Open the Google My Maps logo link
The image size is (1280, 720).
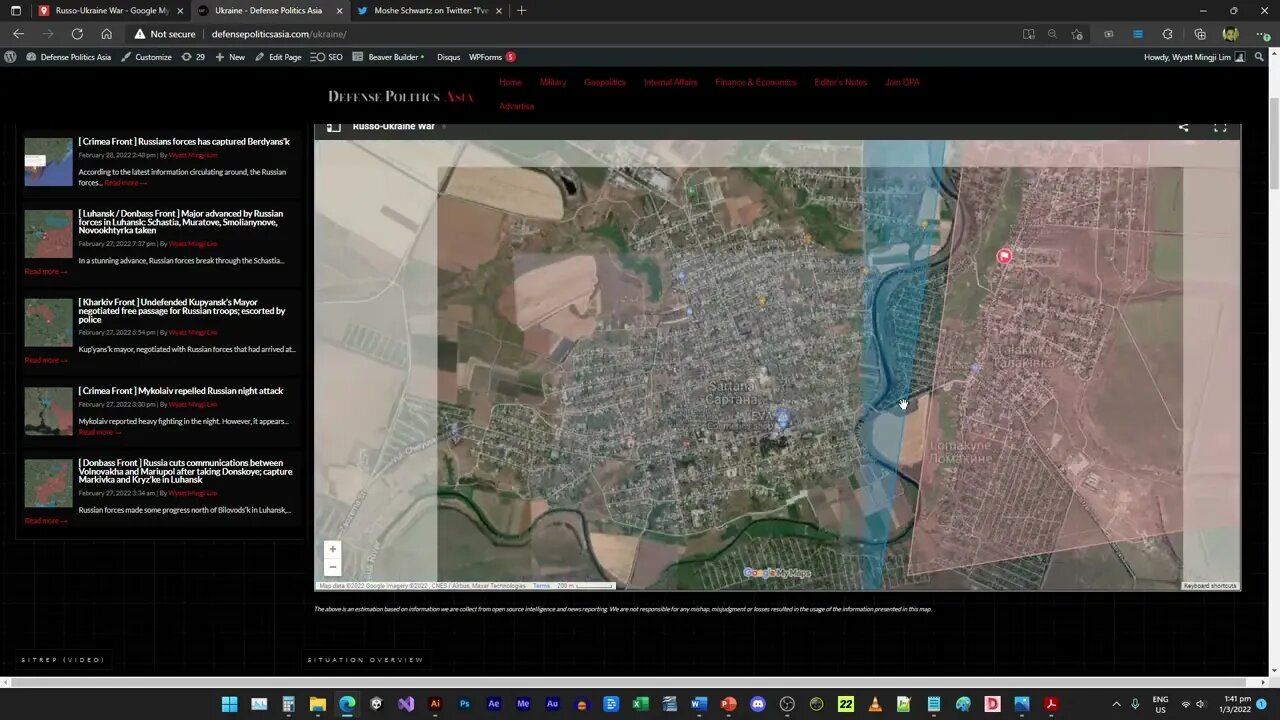(777, 573)
